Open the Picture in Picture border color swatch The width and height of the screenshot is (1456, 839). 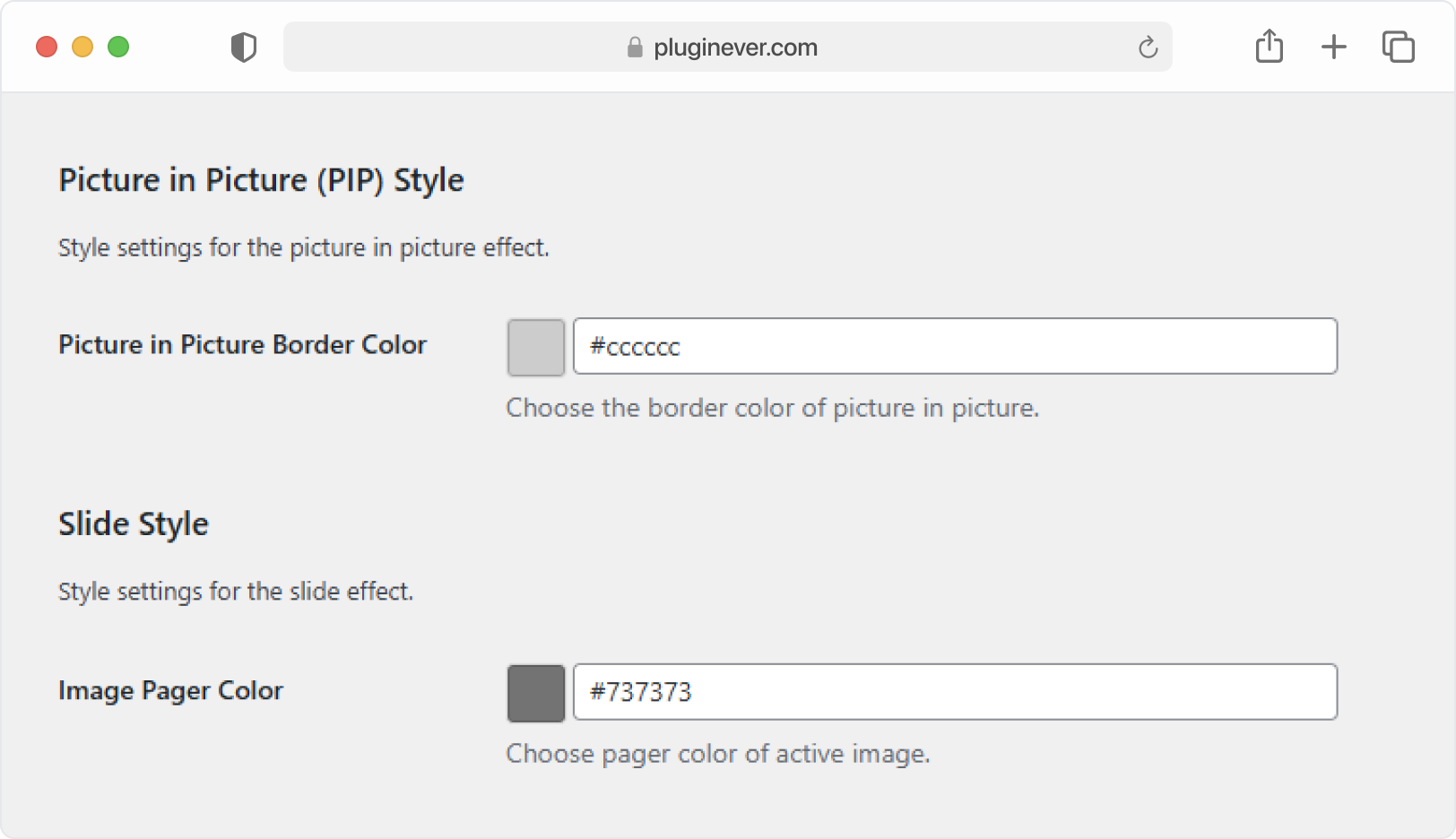coord(536,347)
